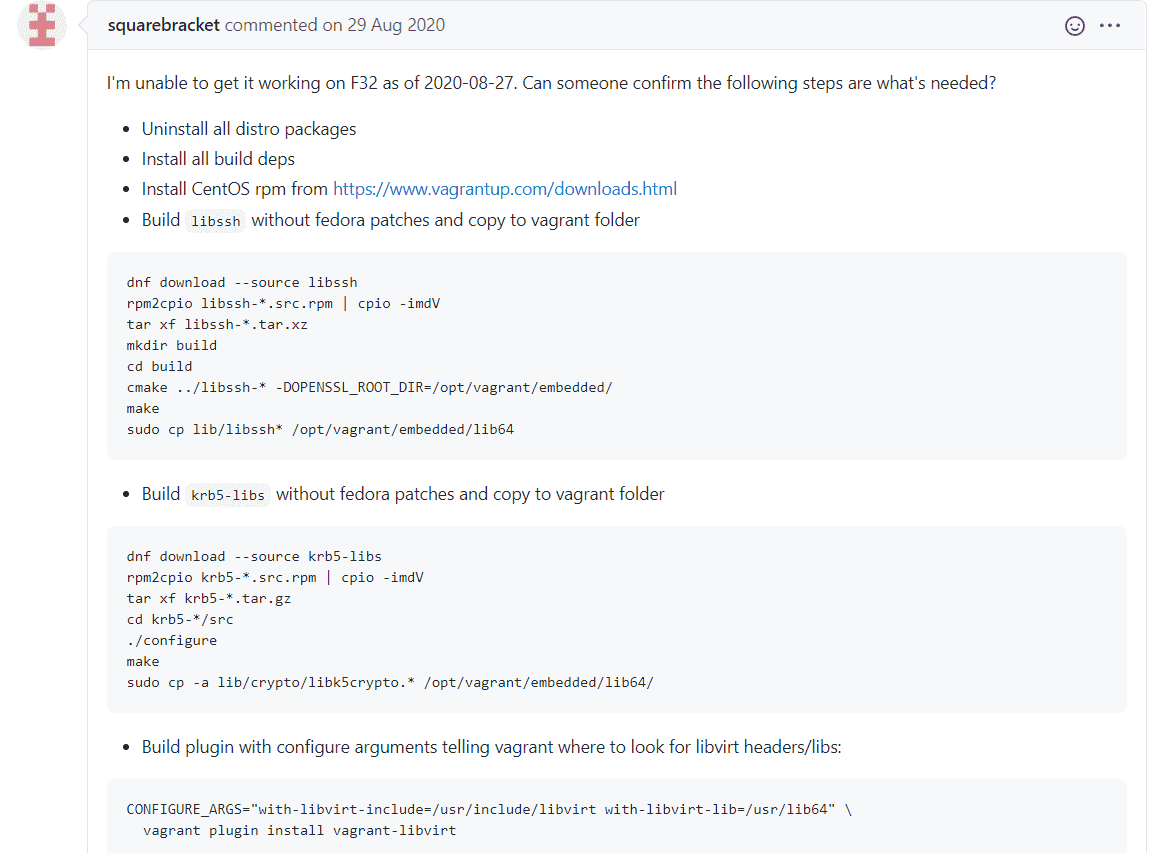Click the opening "unable to get it working" paragraph

551,83
